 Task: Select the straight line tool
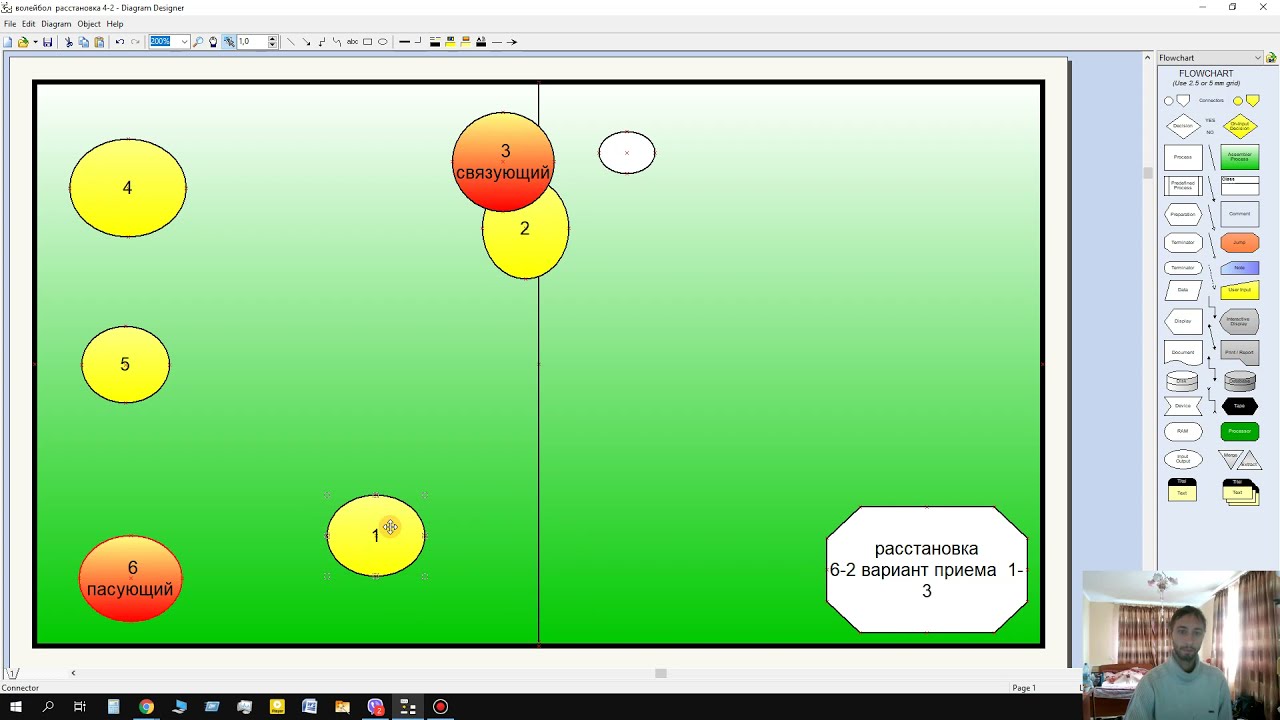(x=291, y=42)
